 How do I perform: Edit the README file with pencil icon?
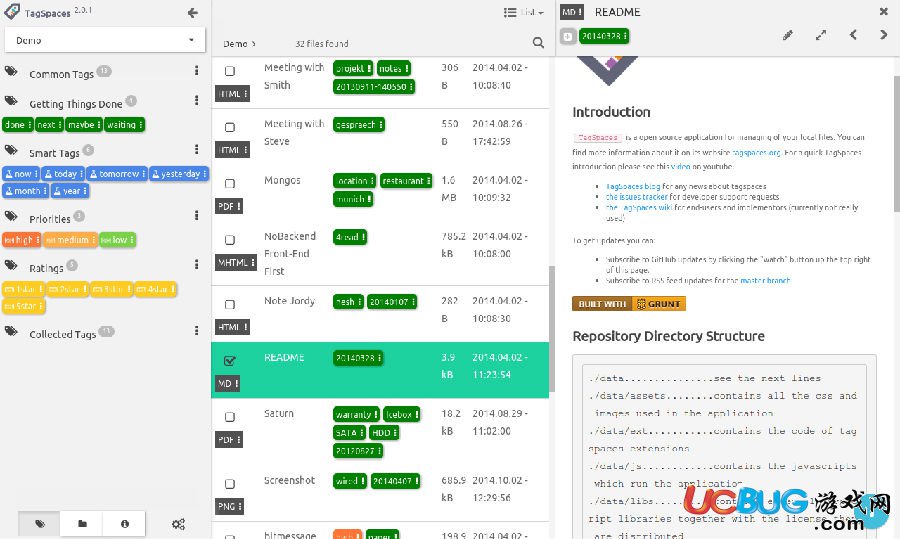[788, 35]
